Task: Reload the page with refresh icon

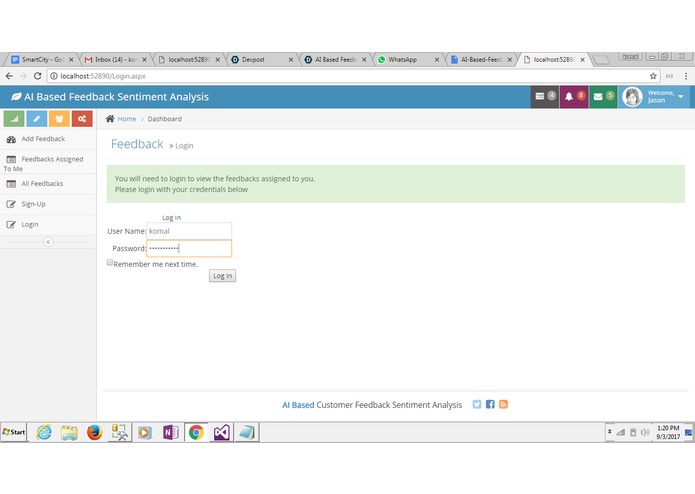Action: pyautogui.click(x=37, y=76)
